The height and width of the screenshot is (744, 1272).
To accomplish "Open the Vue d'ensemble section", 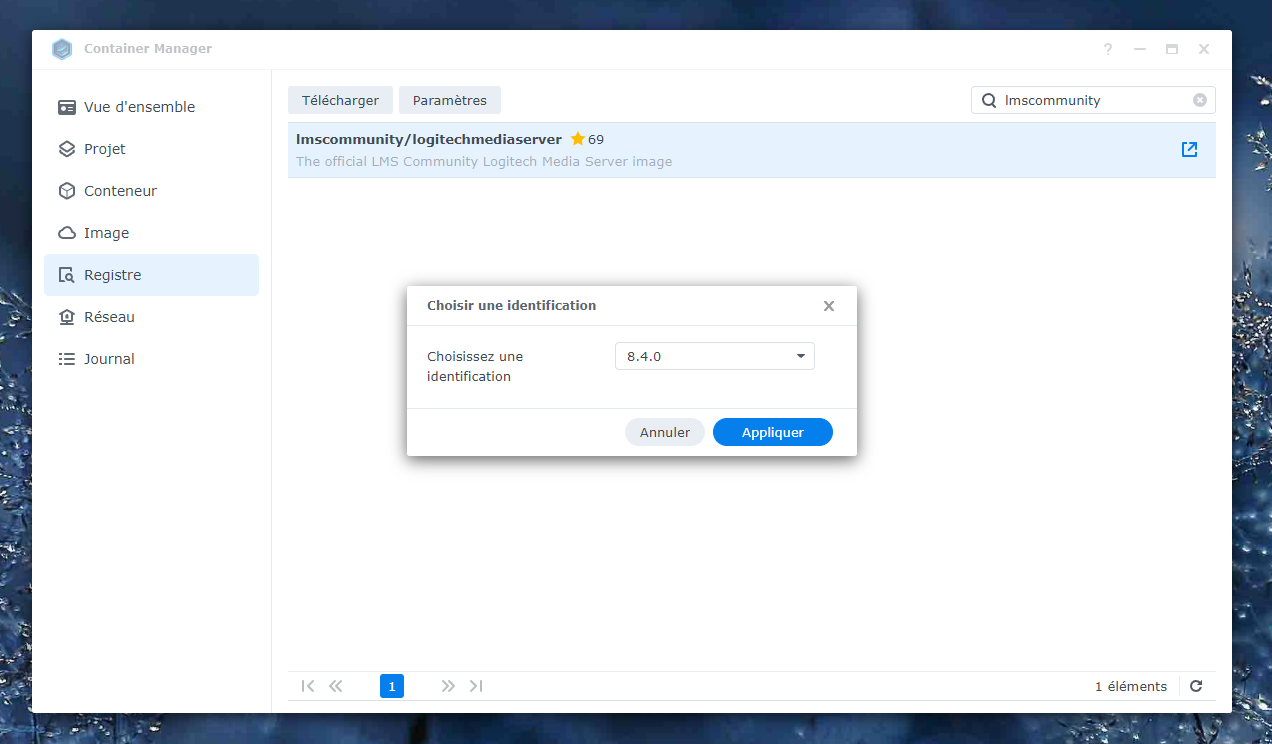I will point(151,107).
